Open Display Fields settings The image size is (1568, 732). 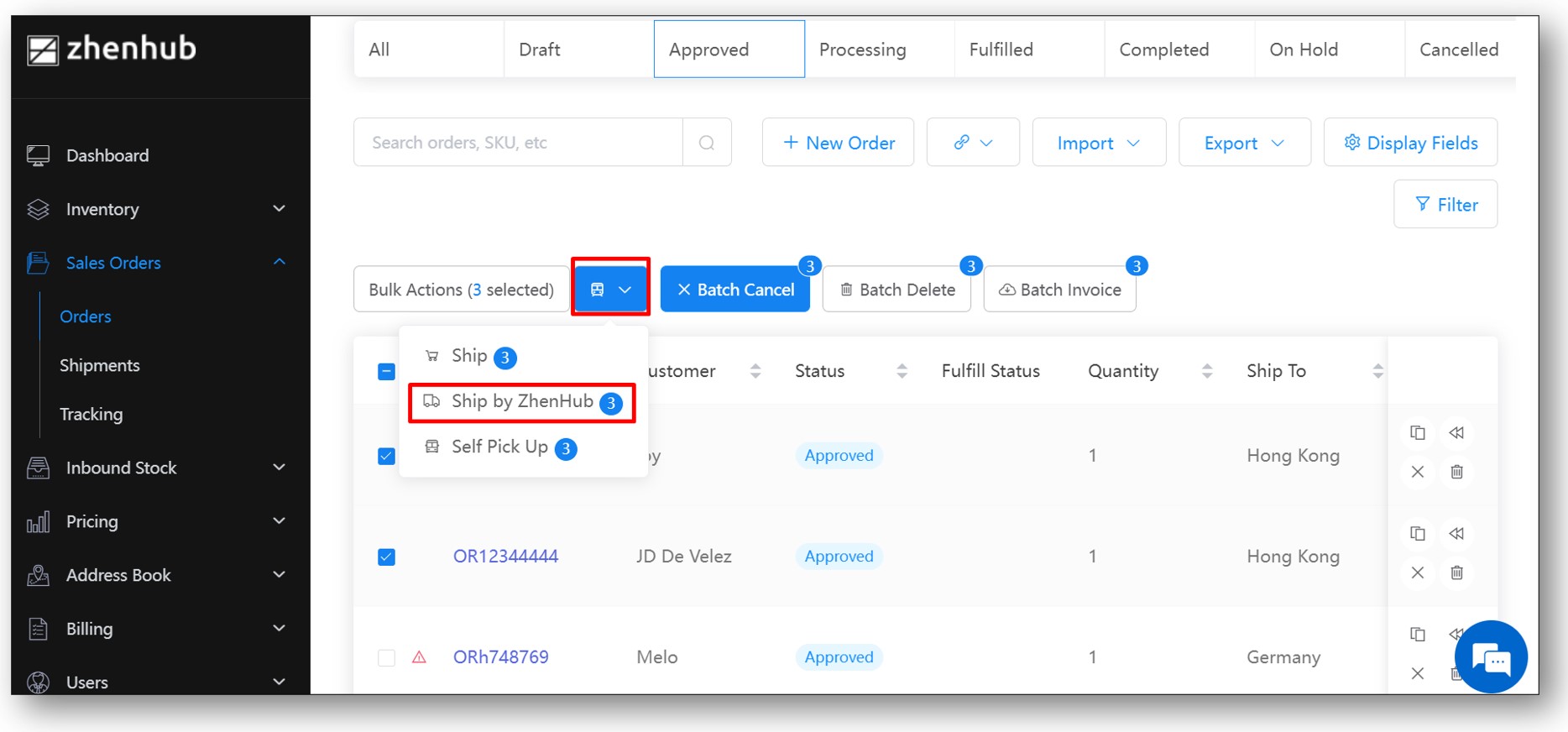click(1410, 143)
